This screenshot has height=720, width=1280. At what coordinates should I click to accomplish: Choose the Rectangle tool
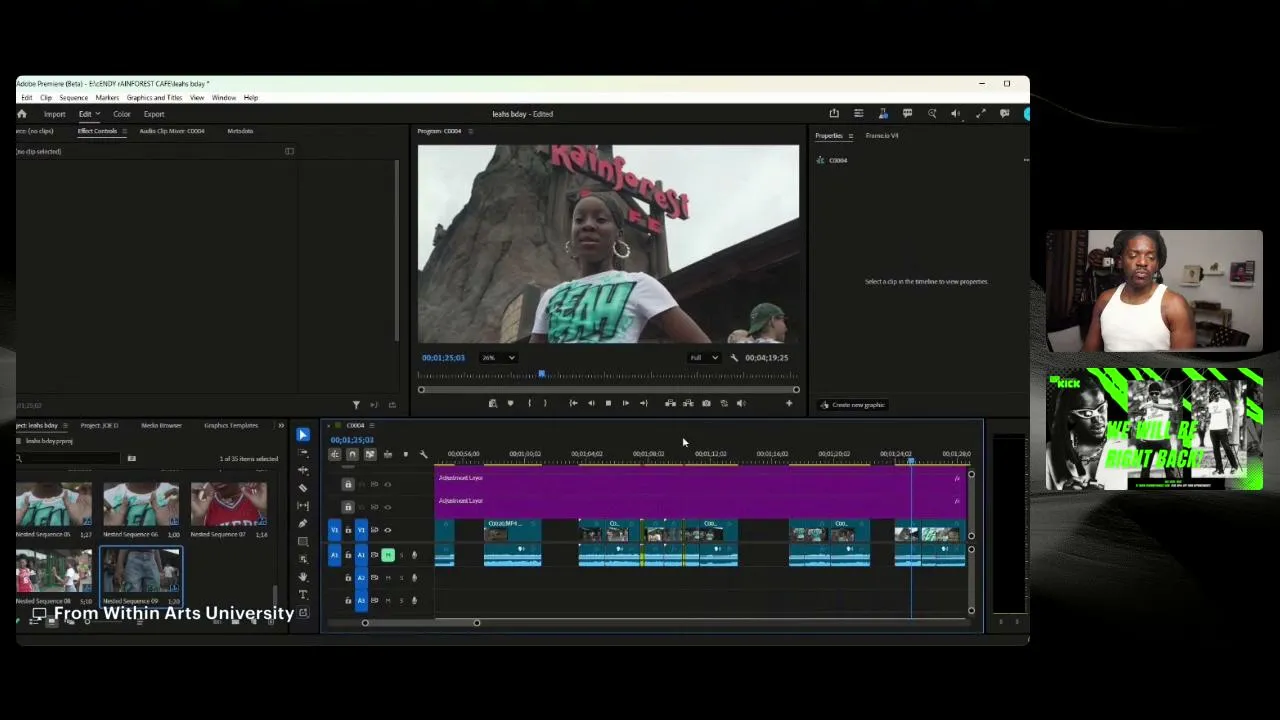point(303,542)
